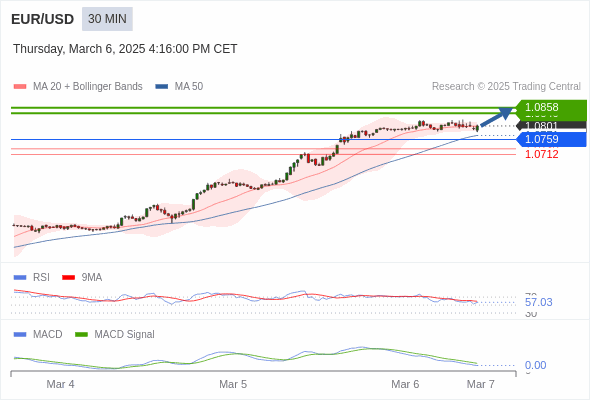
Task: Click the blue RSI legend swatch
Action: (x=20, y=278)
